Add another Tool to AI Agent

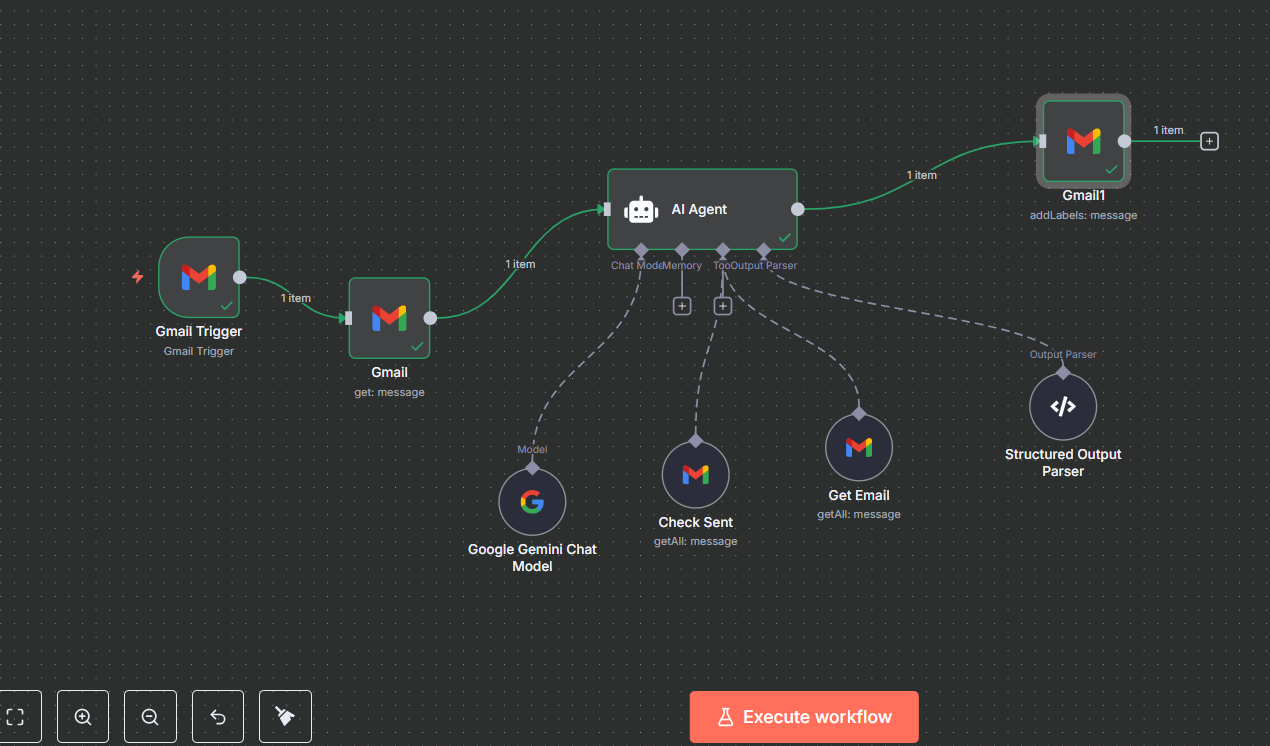[x=723, y=305]
